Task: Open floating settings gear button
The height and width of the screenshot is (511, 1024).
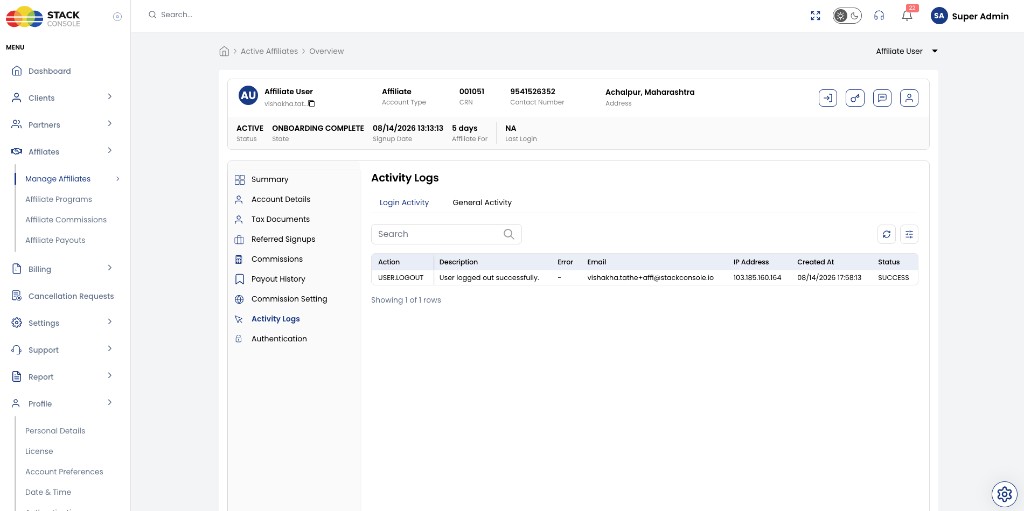Action: tap(1004, 493)
